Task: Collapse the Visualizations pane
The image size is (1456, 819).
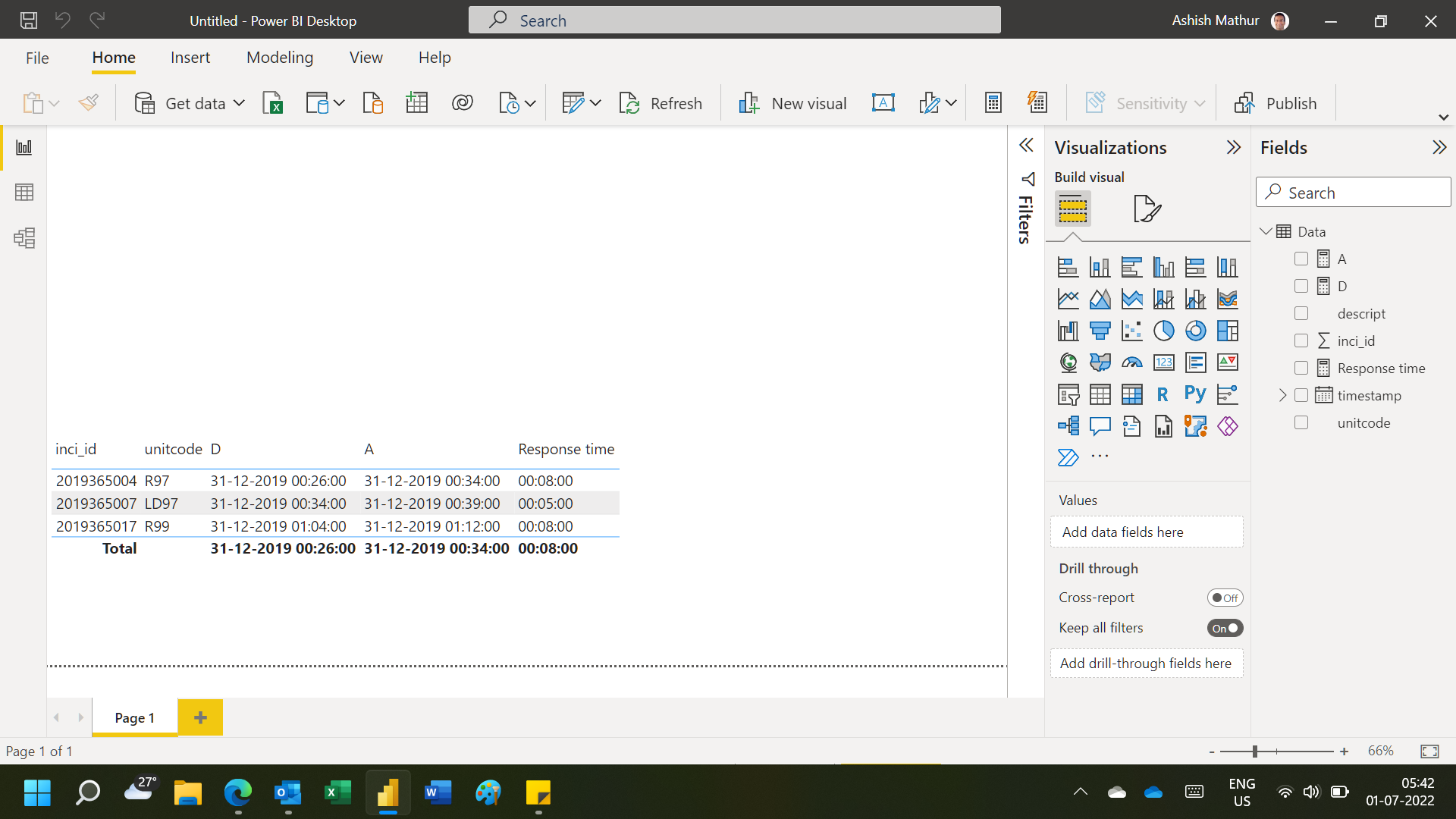Action: [1234, 147]
